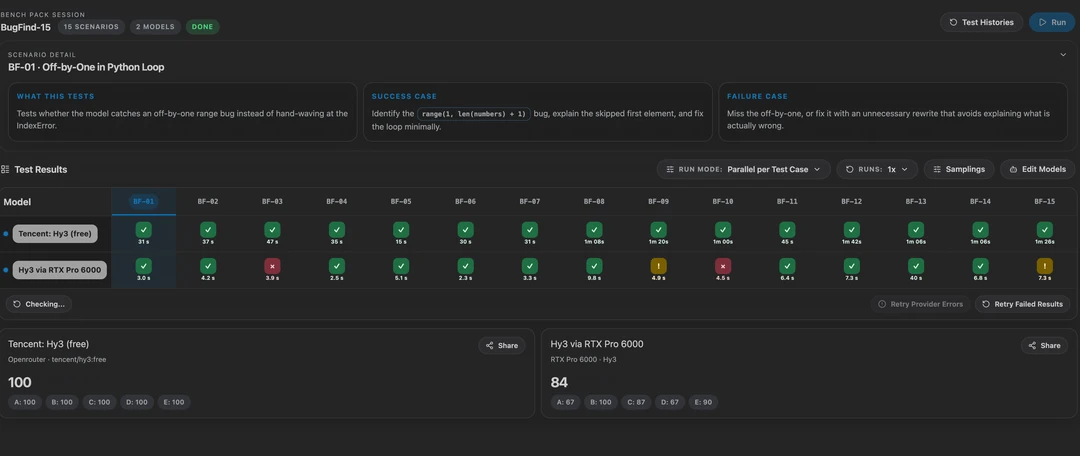Open Tencent Hy3 BF-15 pass result, 1m 26s
This screenshot has width=1080, height=456.
tap(1045, 230)
